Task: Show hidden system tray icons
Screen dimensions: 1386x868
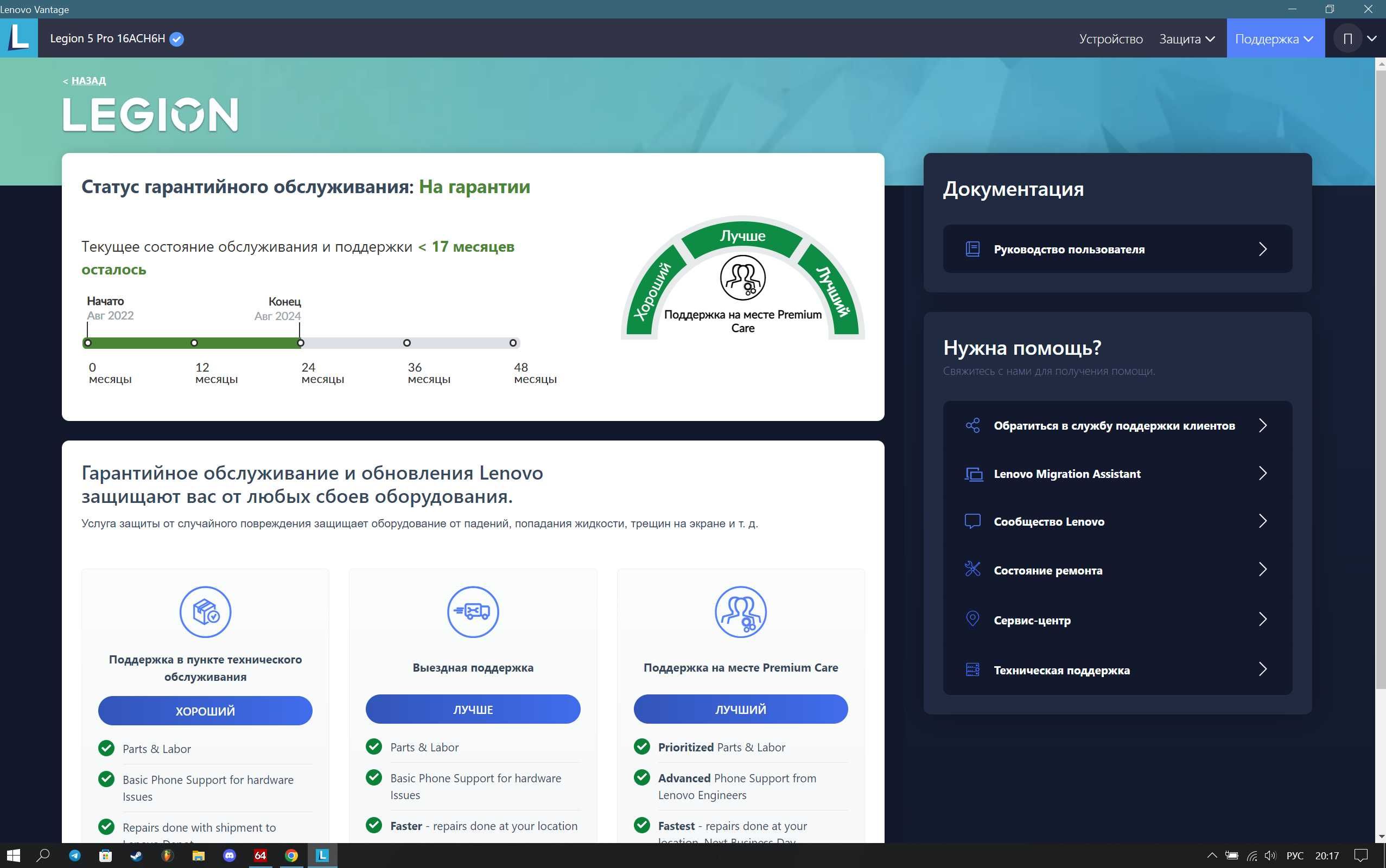Action: point(1212,856)
